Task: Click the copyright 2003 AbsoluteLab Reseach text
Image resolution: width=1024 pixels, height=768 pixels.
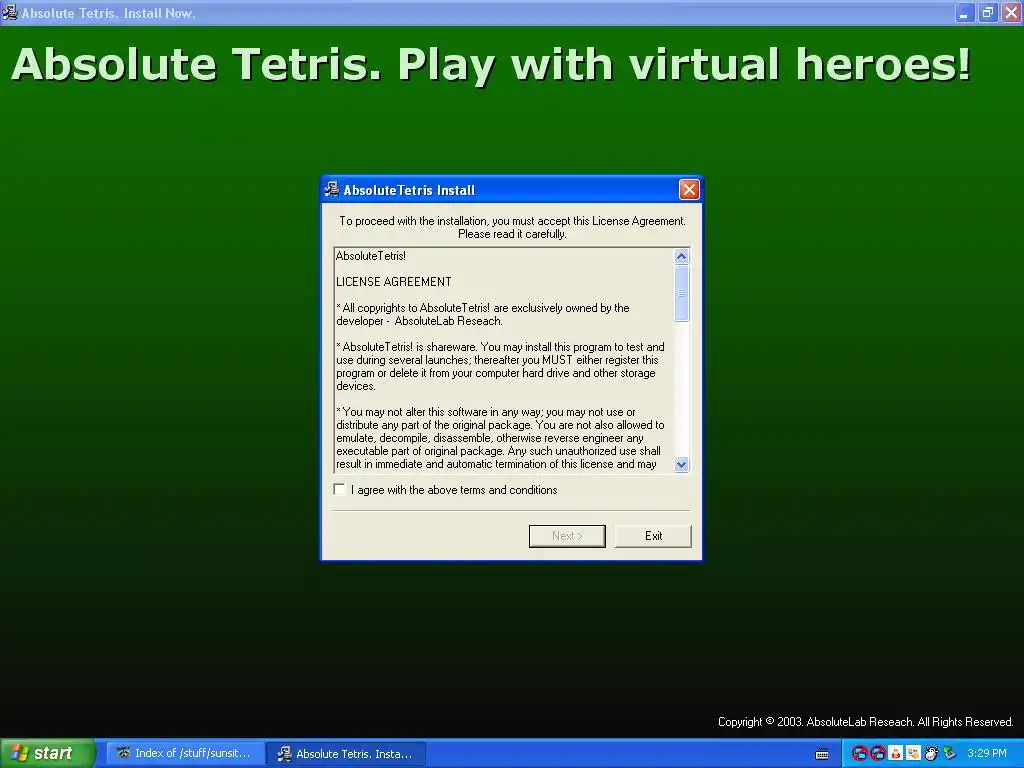Action: 865,722
